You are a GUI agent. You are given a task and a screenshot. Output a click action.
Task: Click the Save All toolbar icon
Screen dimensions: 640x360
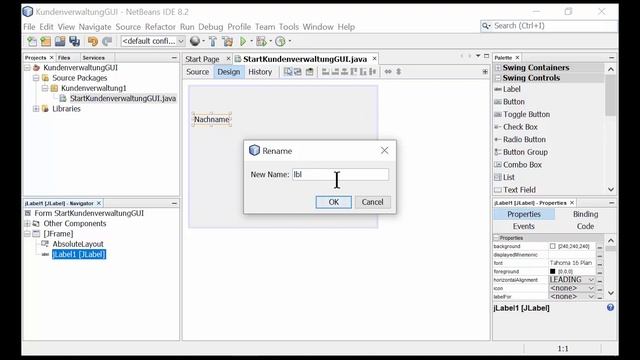(74, 41)
